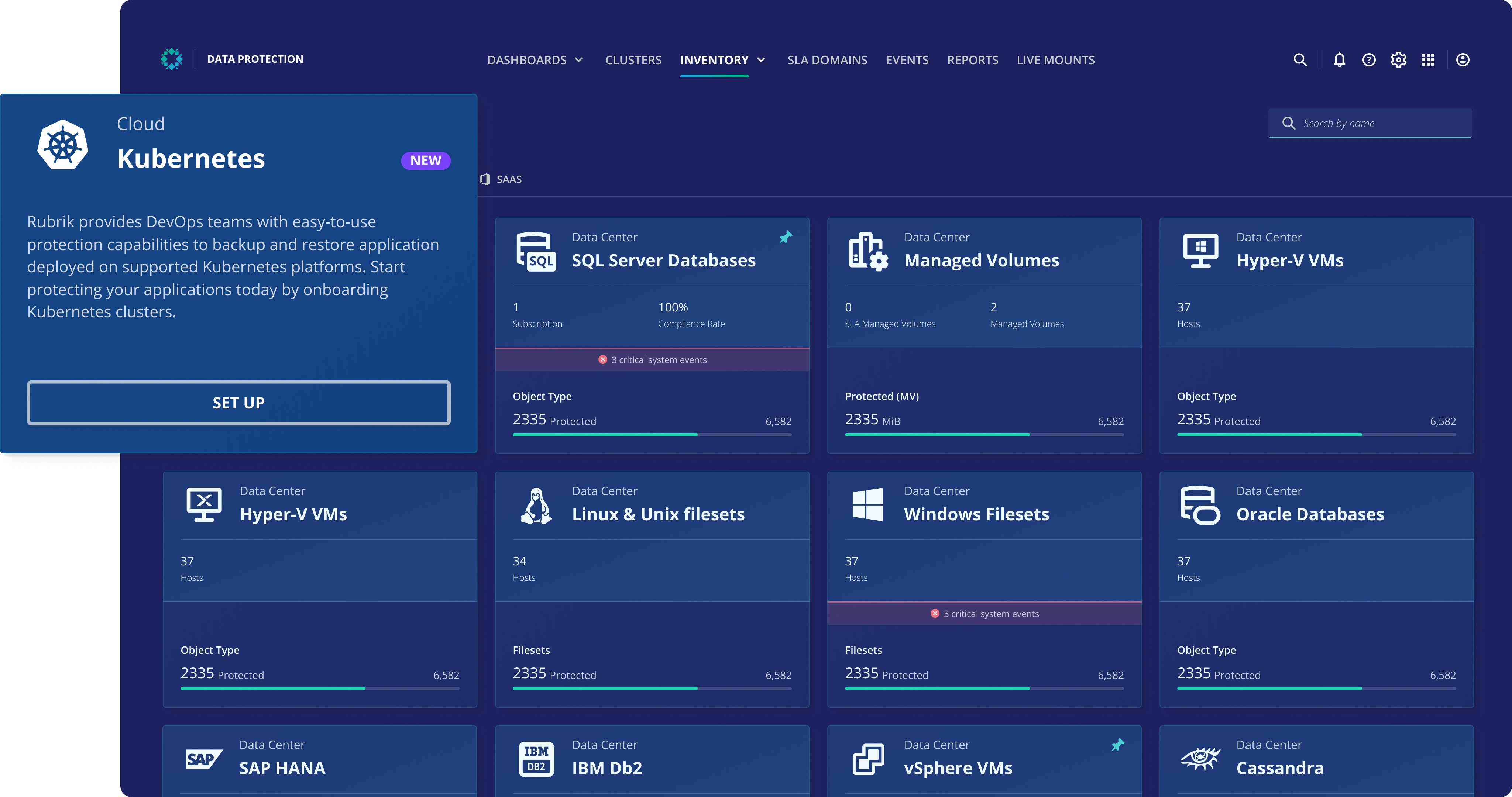Click the Hyper-V VMs X monitor icon
This screenshot has width=1512, height=797.
pos(204,505)
